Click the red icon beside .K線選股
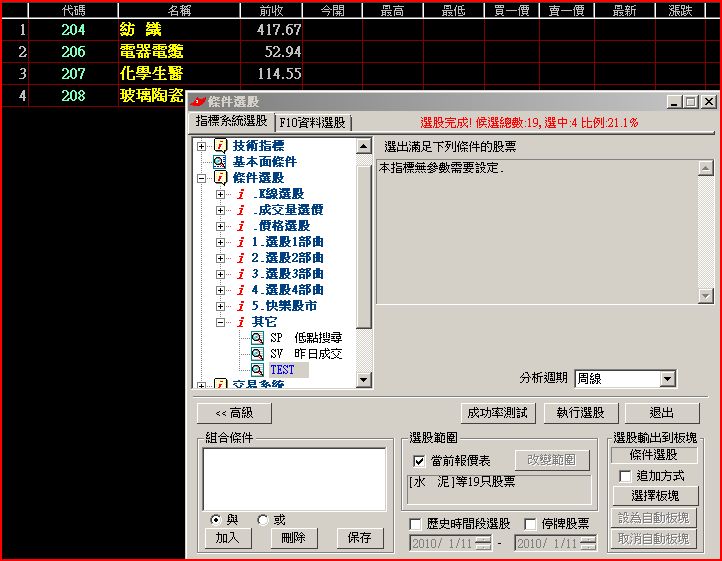The width and height of the screenshot is (722, 561). 240,194
